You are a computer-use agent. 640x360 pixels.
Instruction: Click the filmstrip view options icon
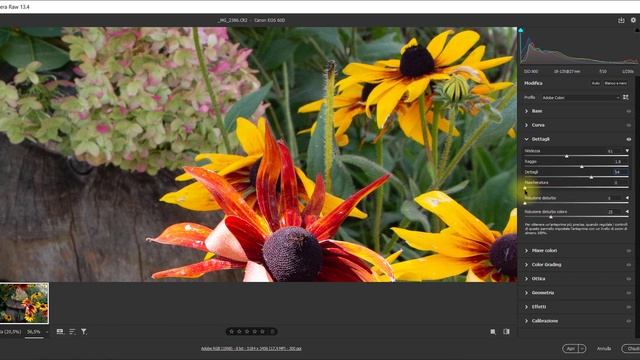click(x=60, y=332)
